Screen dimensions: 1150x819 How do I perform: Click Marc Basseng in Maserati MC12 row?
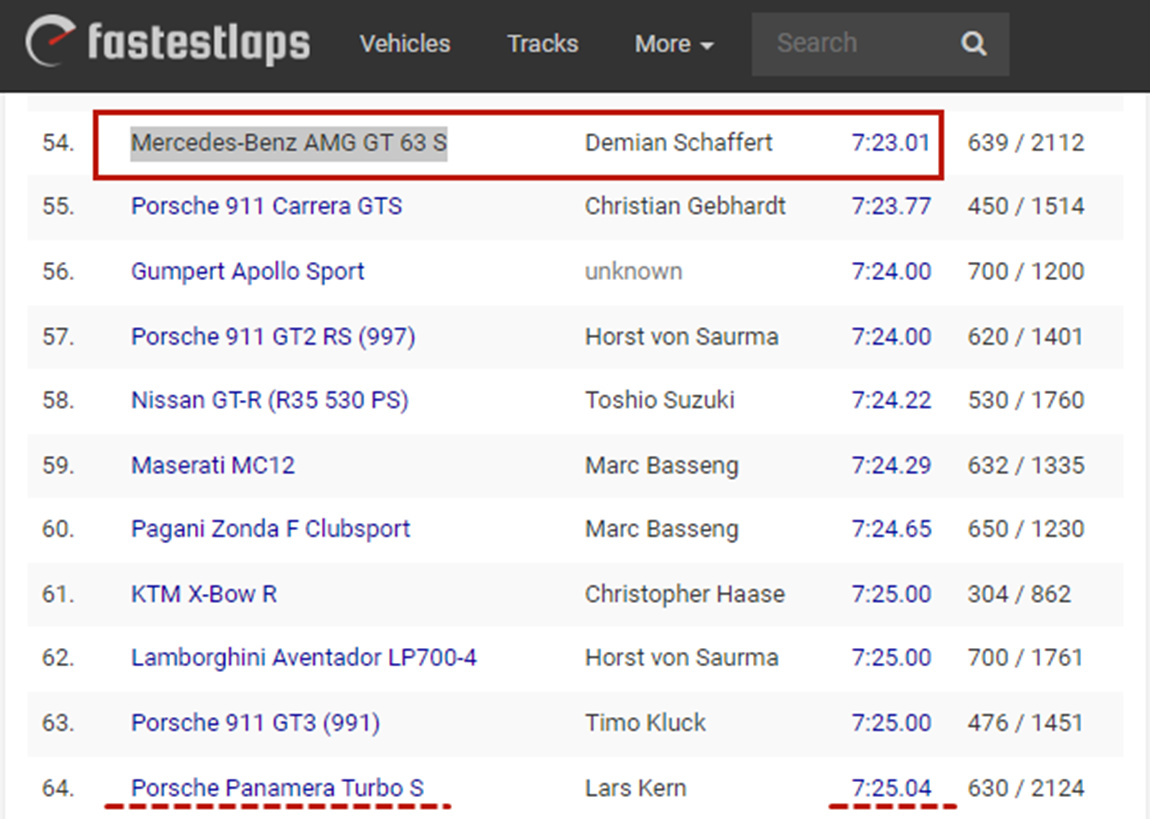click(x=662, y=466)
